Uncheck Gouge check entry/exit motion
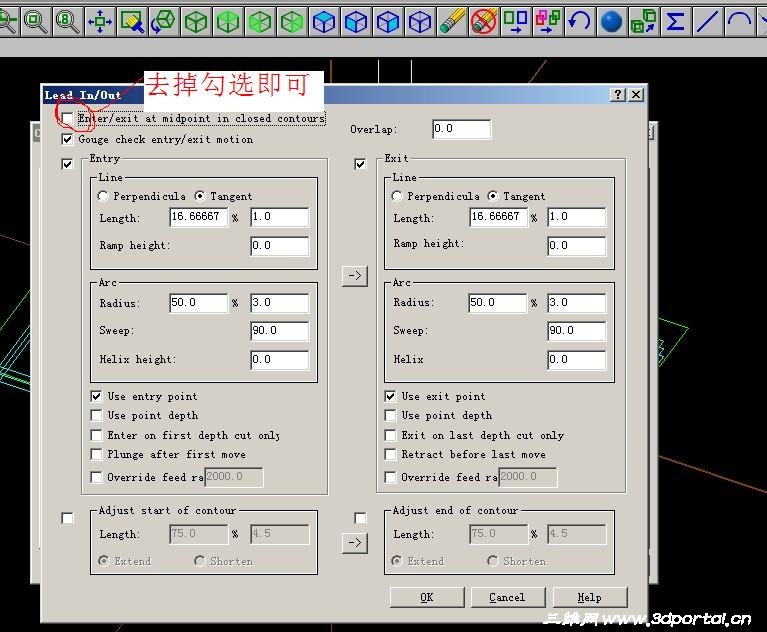Image resolution: width=767 pixels, height=632 pixels. 68,139
